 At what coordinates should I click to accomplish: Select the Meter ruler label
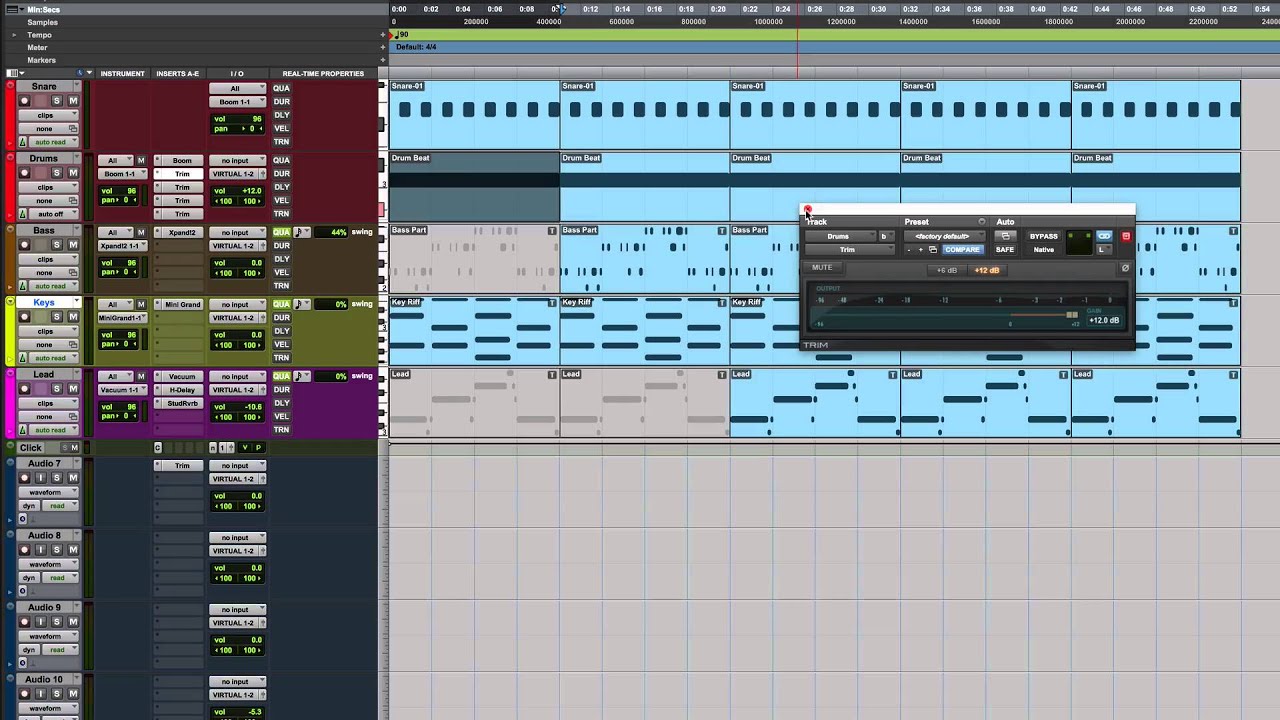(37, 47)
